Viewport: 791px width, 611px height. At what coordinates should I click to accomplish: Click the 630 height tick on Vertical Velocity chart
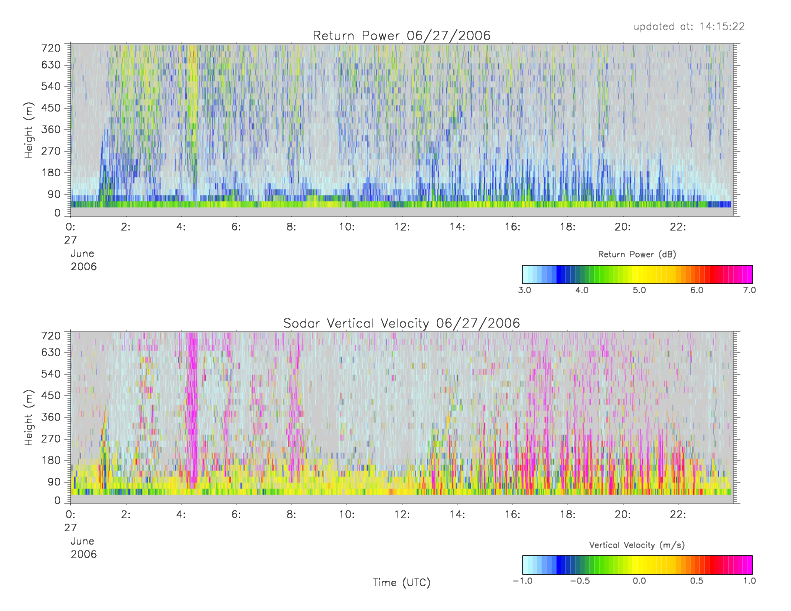point(51,352)
